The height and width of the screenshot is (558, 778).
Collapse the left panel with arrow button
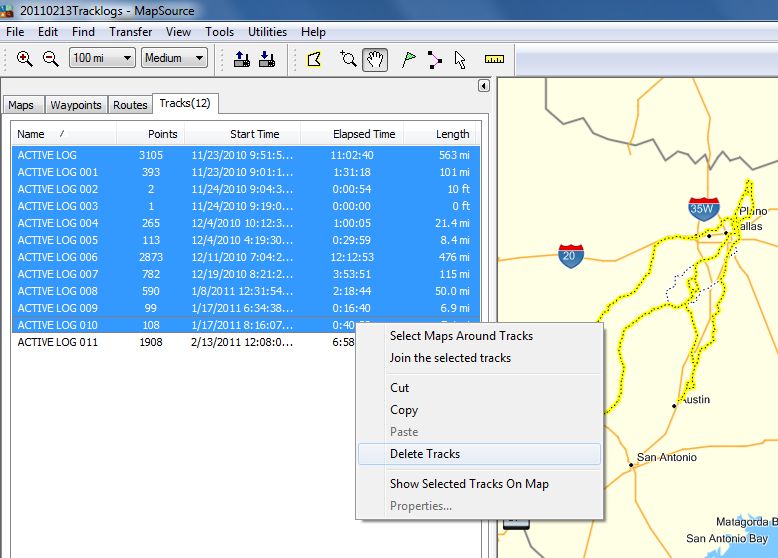[484, 86]
